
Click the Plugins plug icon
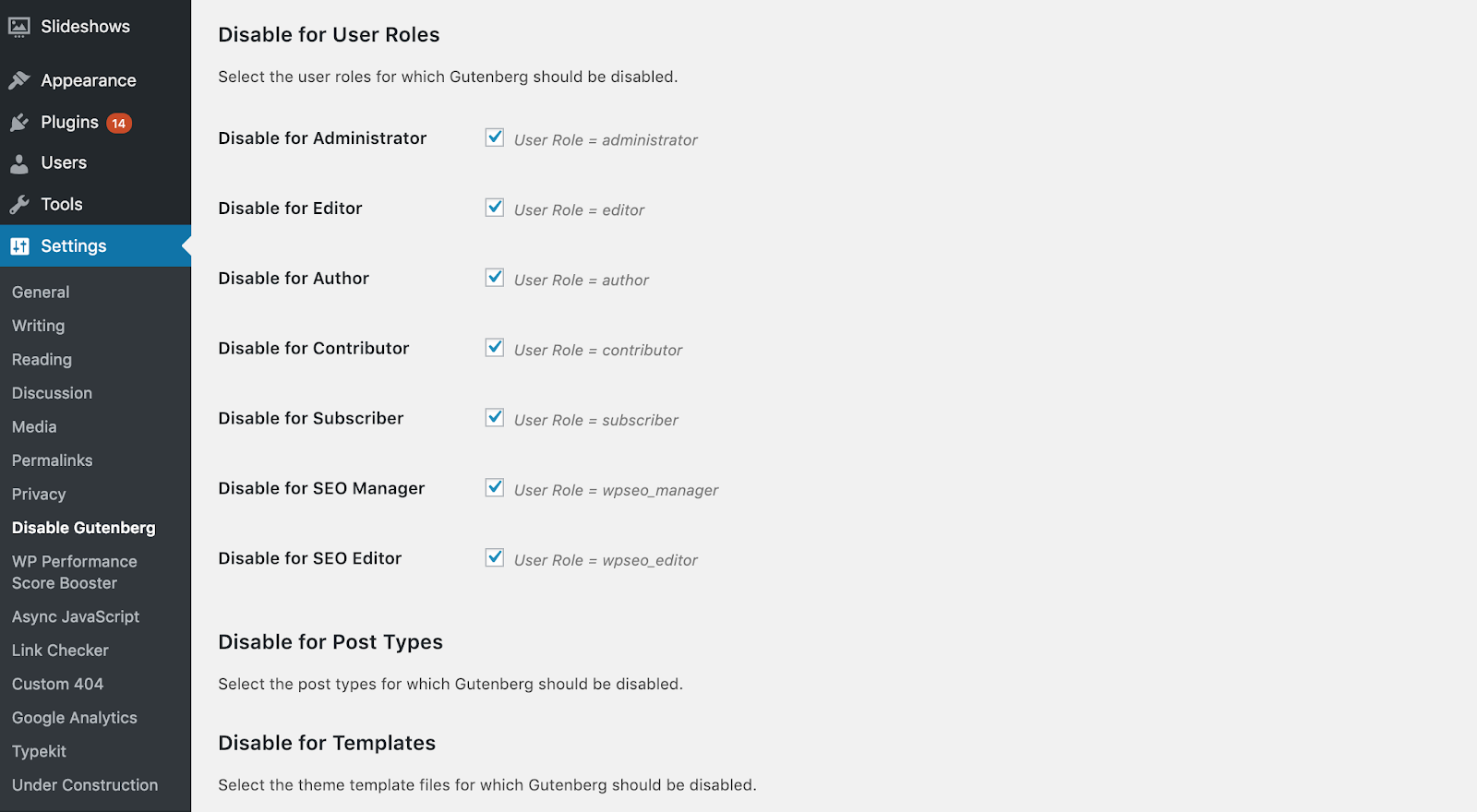tap(19, 123)
